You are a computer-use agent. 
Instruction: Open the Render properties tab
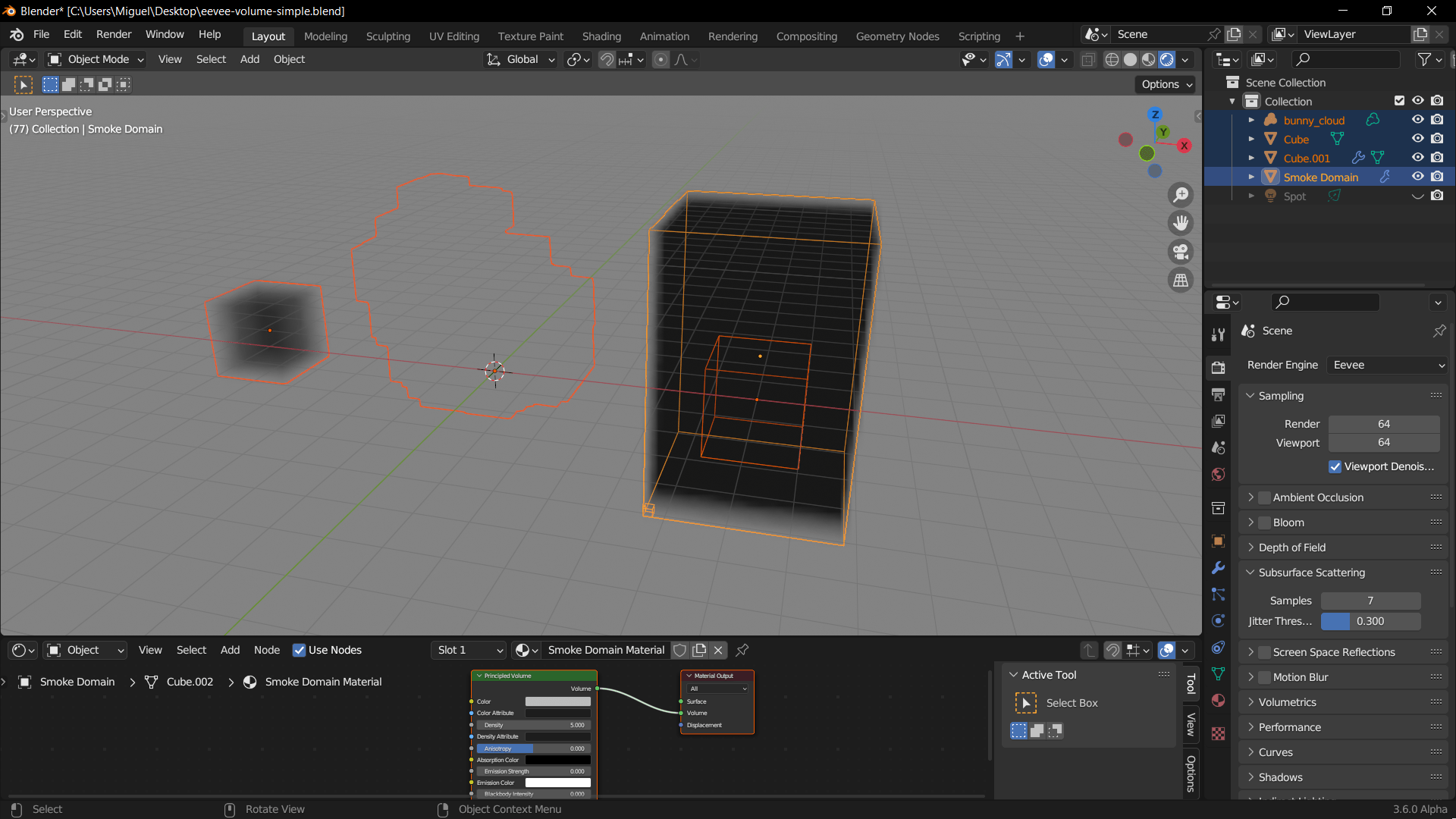[x=1219, y=368]
